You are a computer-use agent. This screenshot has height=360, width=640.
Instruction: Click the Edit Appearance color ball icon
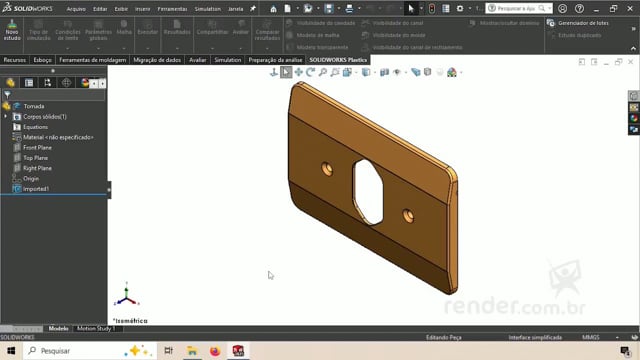pyautogui.click(x=452, y=72)
